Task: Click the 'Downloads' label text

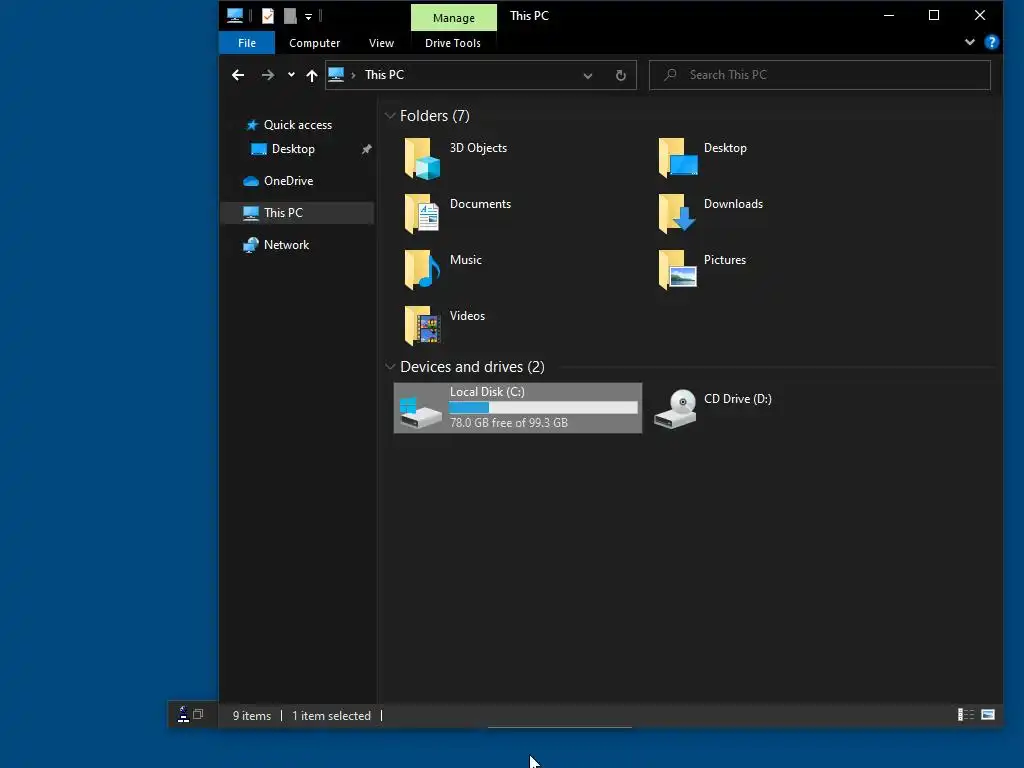Action: [x=733, y=204]
